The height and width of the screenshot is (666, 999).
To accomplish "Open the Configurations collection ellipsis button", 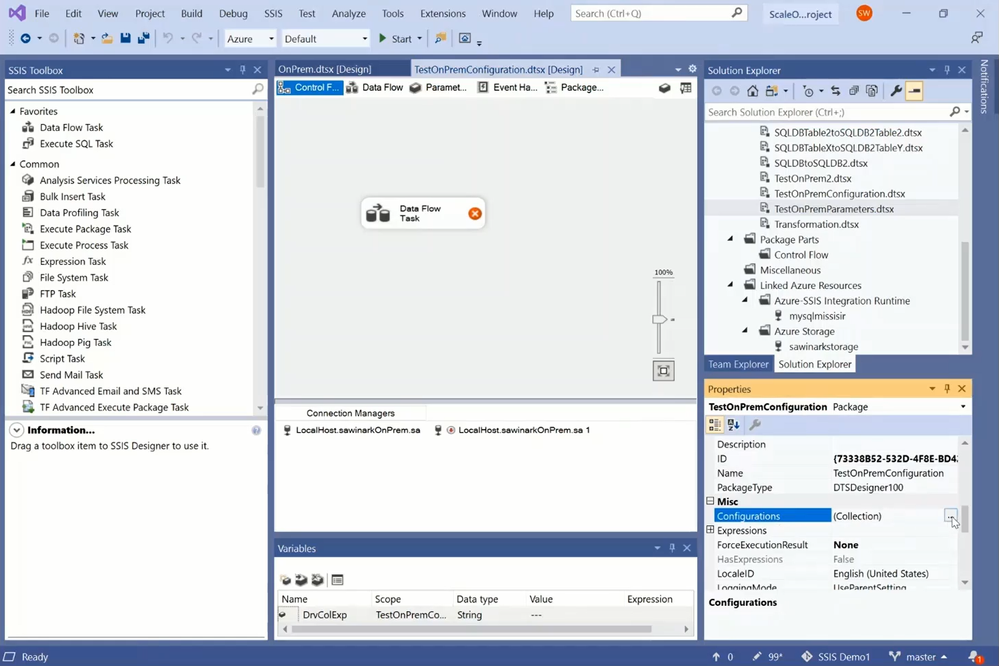I will [950, 516].
